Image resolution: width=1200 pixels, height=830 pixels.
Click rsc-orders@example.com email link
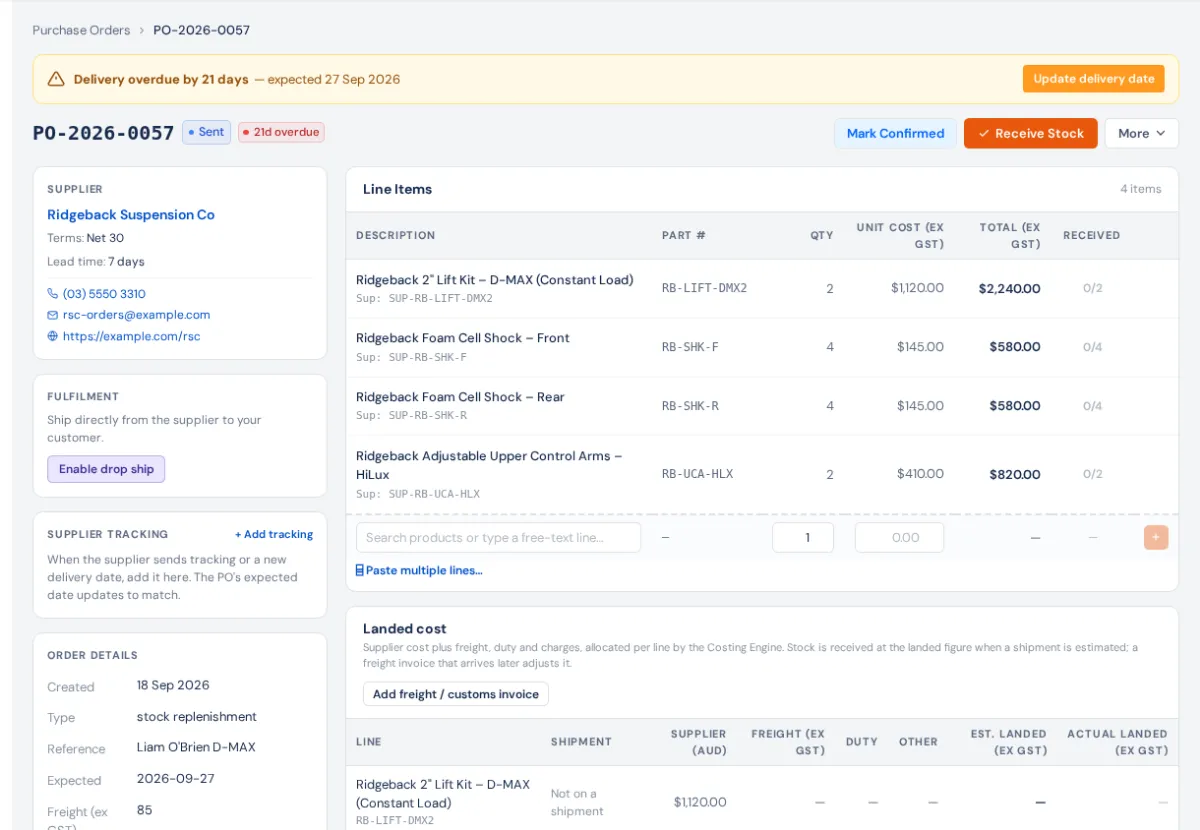click(136, 315)
